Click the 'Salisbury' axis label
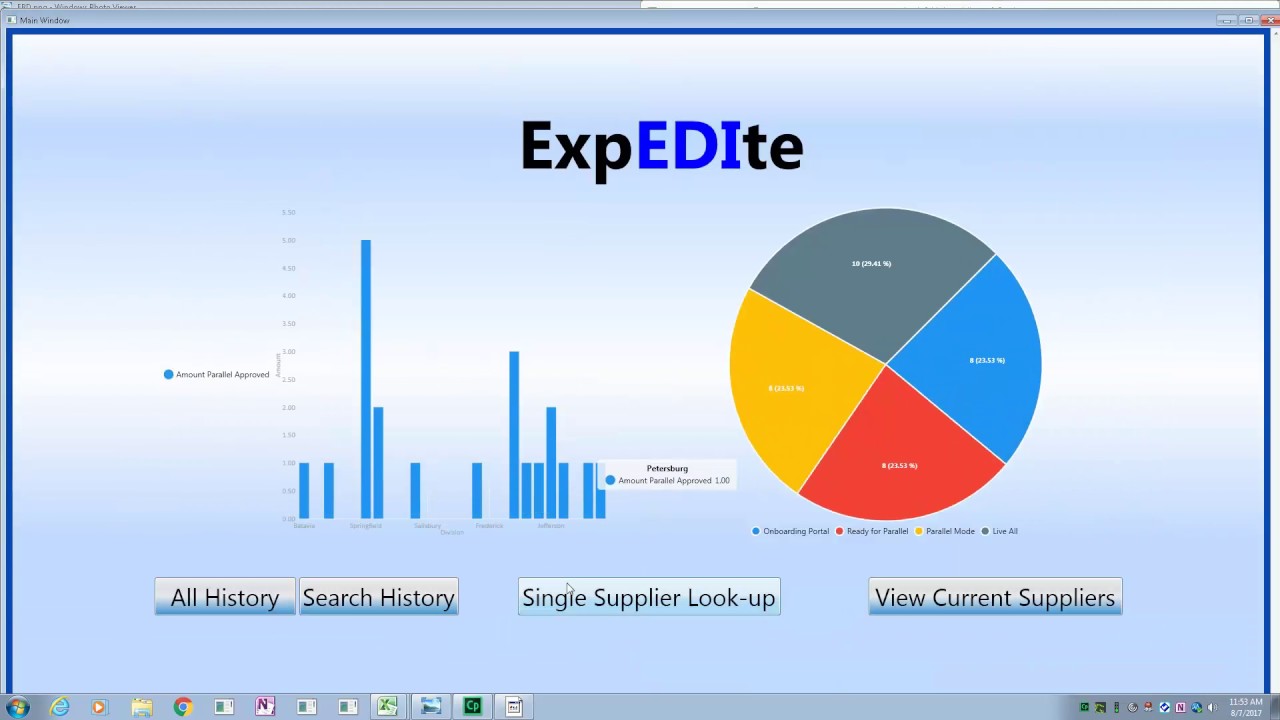This screenshot has width=1280, height=720. click(x=427, y=526)
